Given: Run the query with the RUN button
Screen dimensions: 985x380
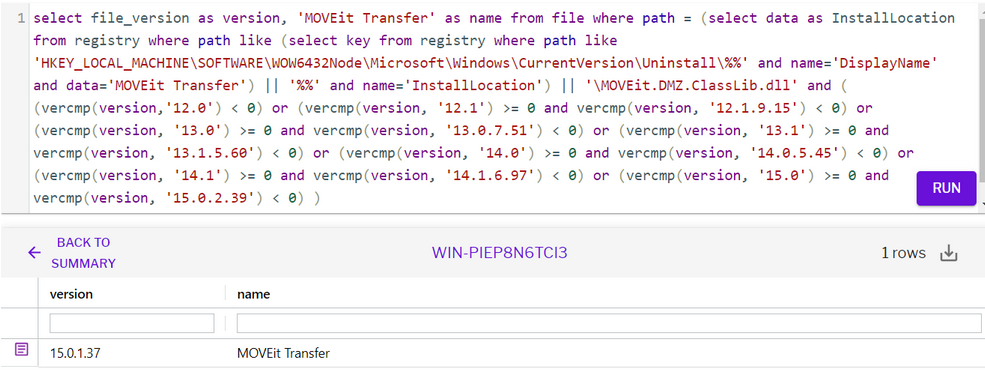Looking at the screenshot, I should click(x=946, y=188).
